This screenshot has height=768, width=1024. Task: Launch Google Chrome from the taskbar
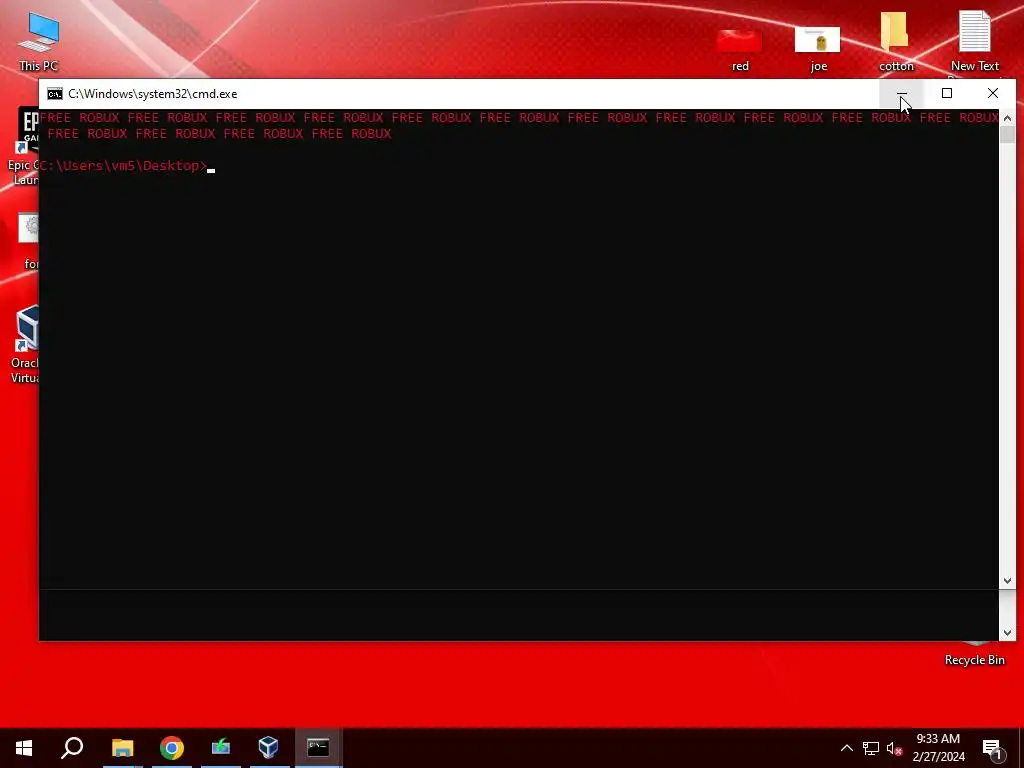[172, 748]
